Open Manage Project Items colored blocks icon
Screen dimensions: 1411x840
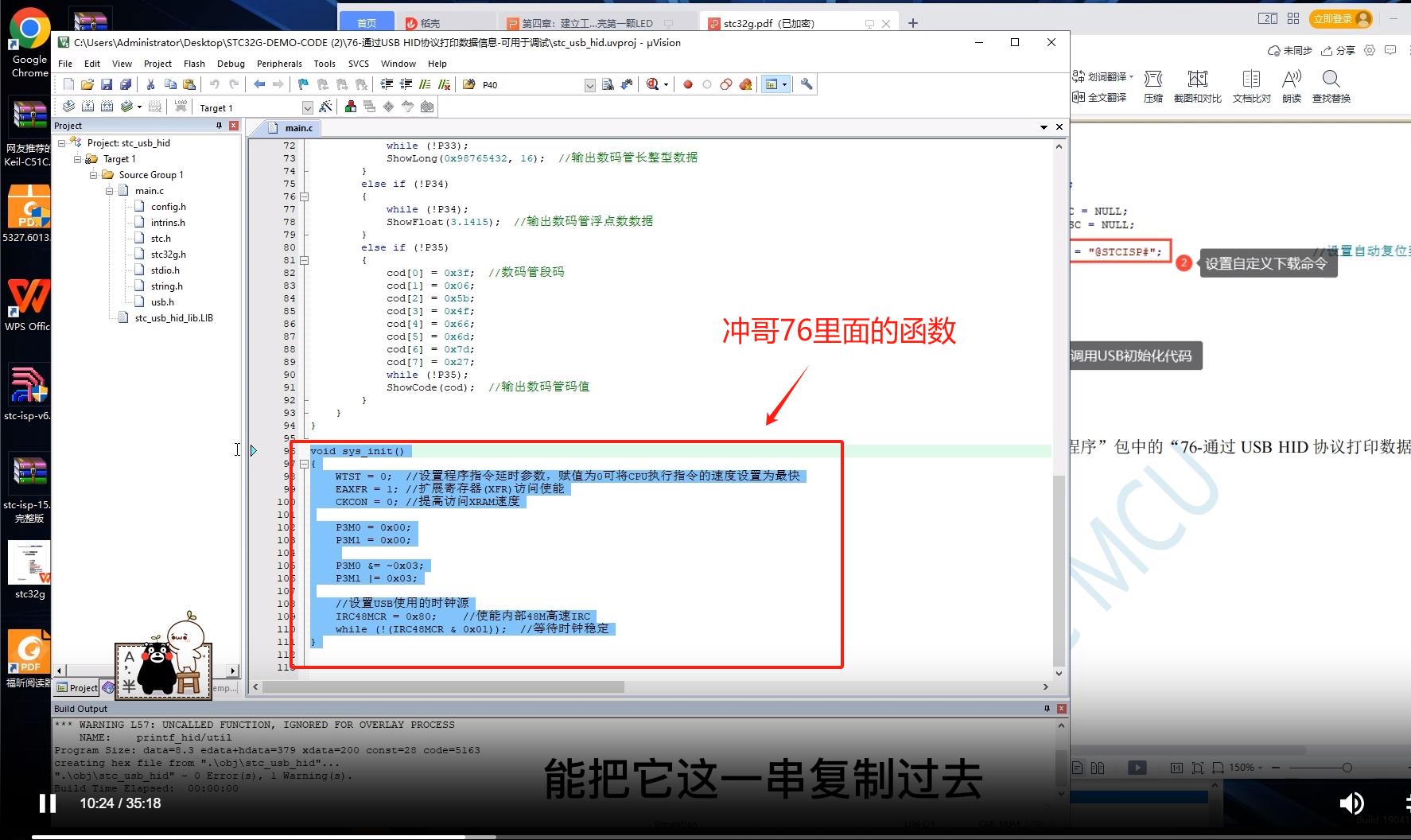click(x=350, y=107)
